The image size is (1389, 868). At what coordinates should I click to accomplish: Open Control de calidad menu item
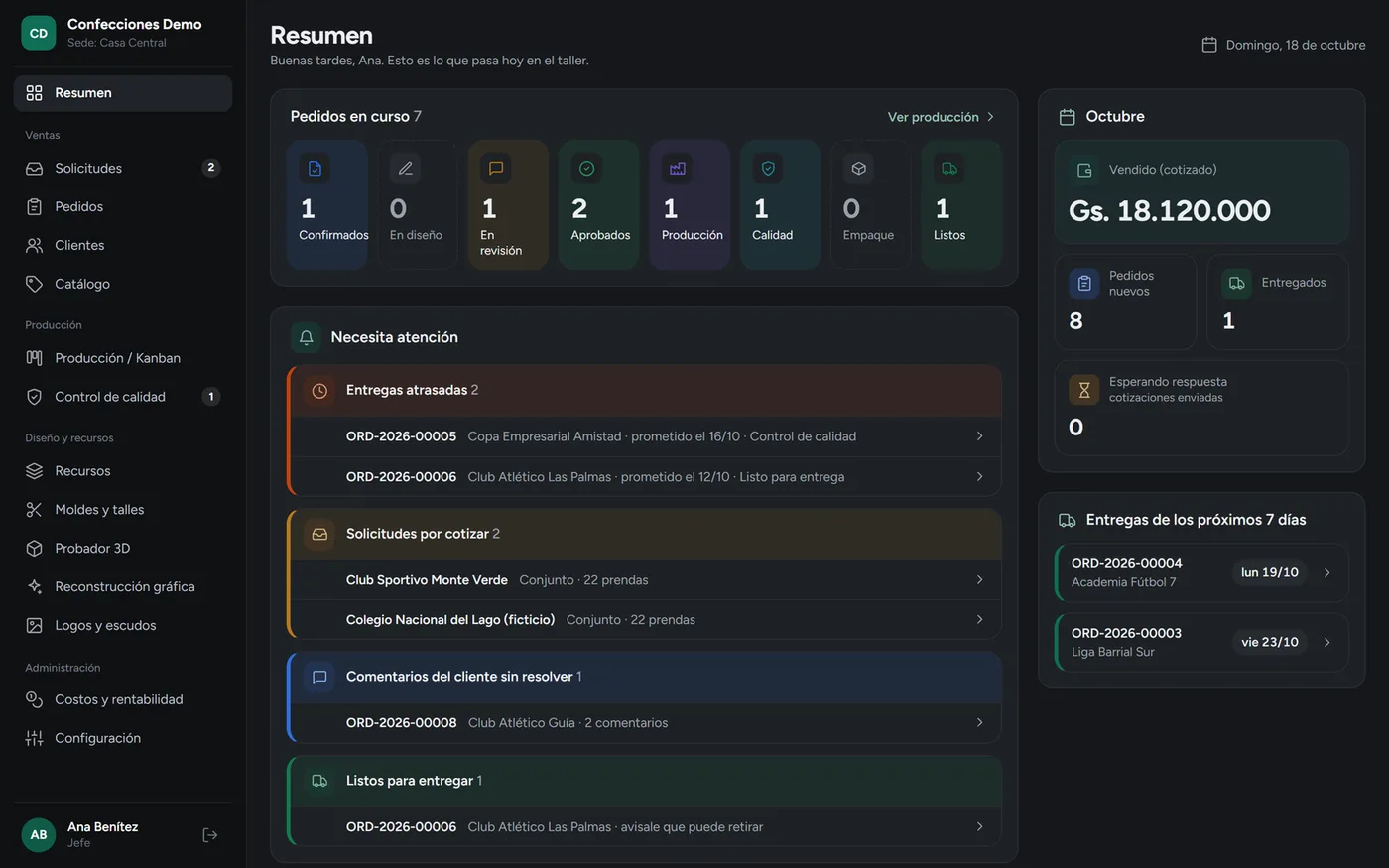pos(123,396)
